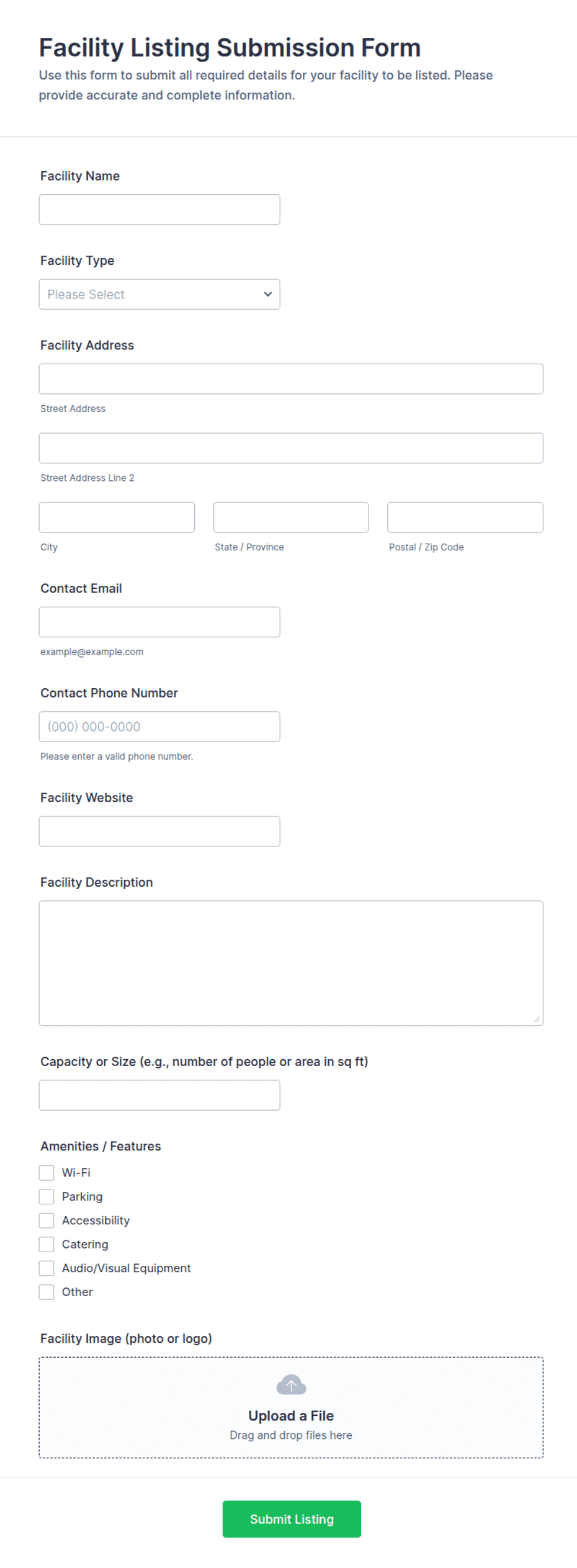
Task: Focus the State / Province input
Action: click(291, 517)
